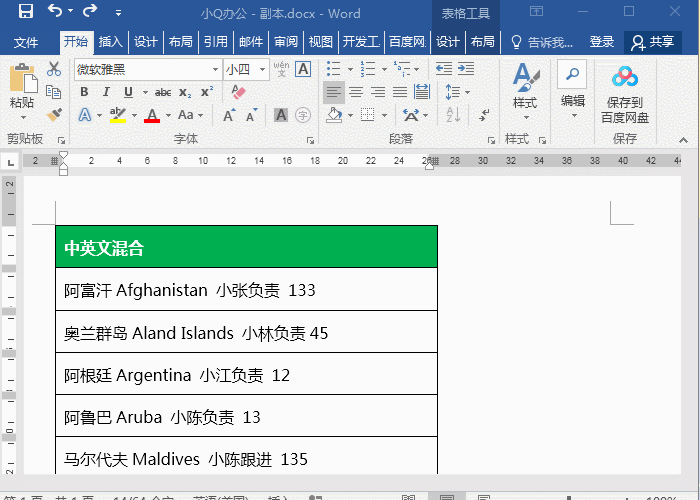Click the 告诉我 search box

click(x=542, y=42)
